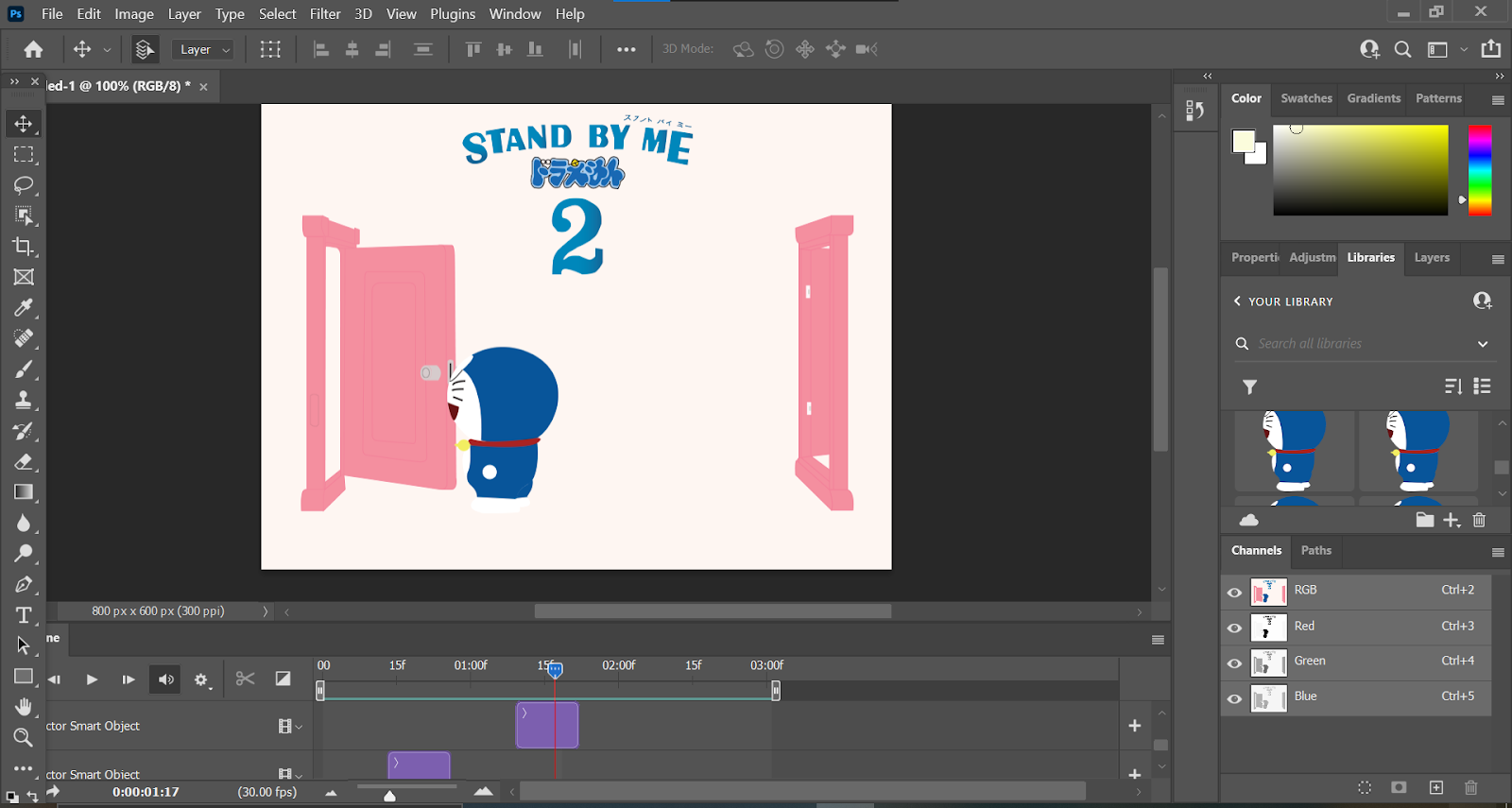Toggle Green channel visibility
This screenshot has width=1512, height=808.
[x=1234, y=663]
